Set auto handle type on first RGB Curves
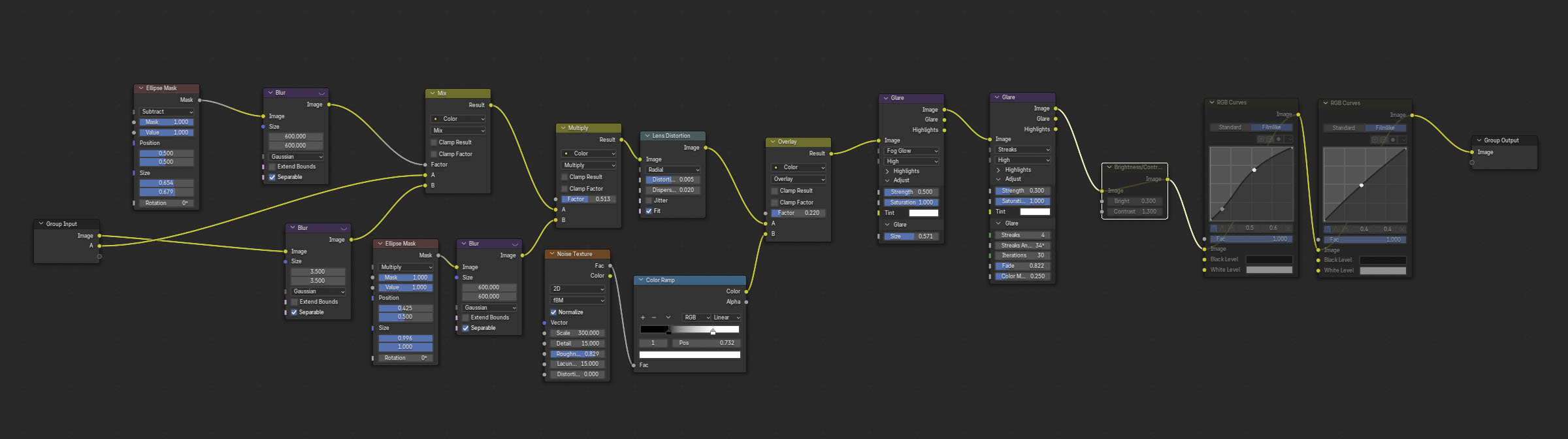Image resolution: width=1568 pixels, height=439 pixels. (x=1214, y=228)
